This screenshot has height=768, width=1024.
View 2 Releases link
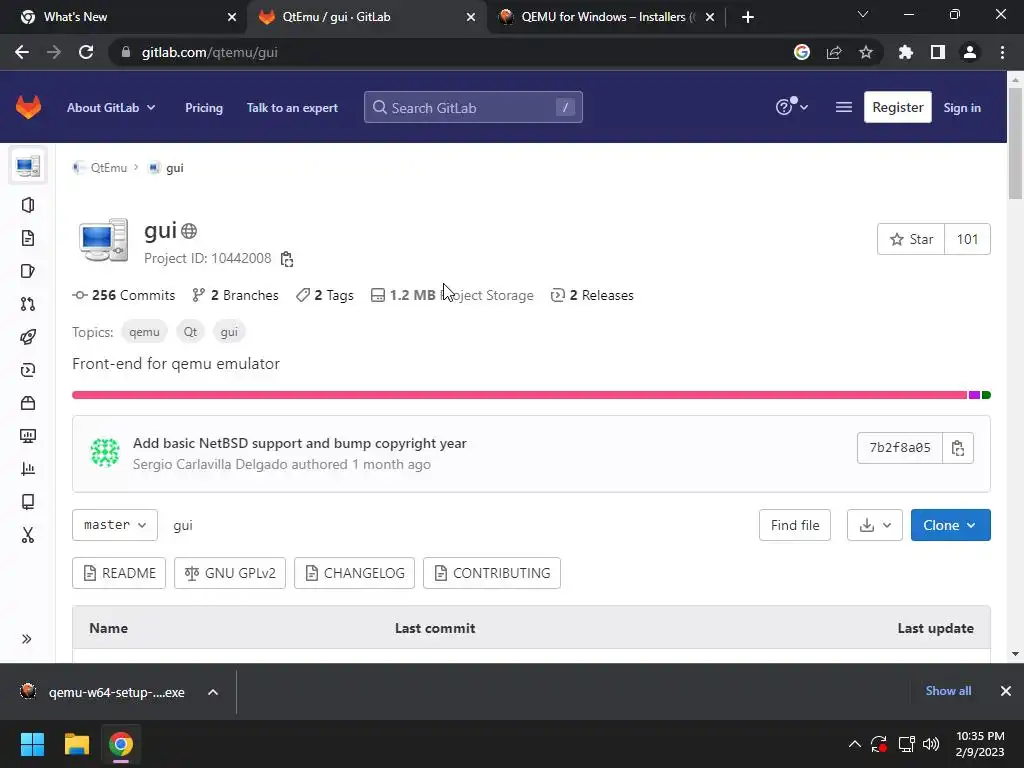click(592, 295)
